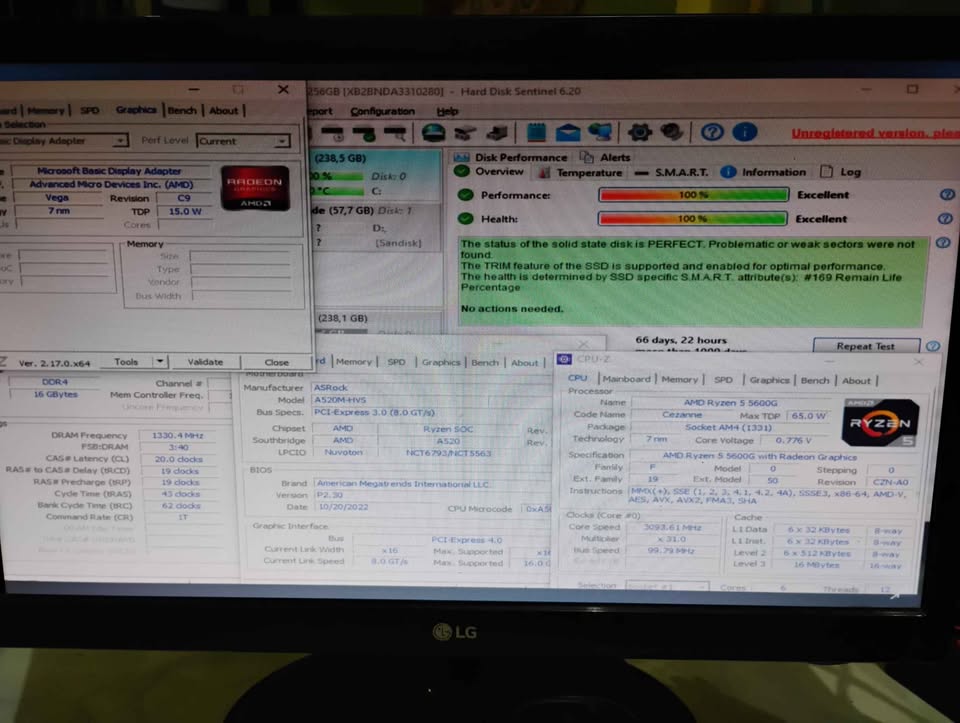
Task: Click the Ryzen 5 logo in CPU-Z CPU window
Action: 880,422
